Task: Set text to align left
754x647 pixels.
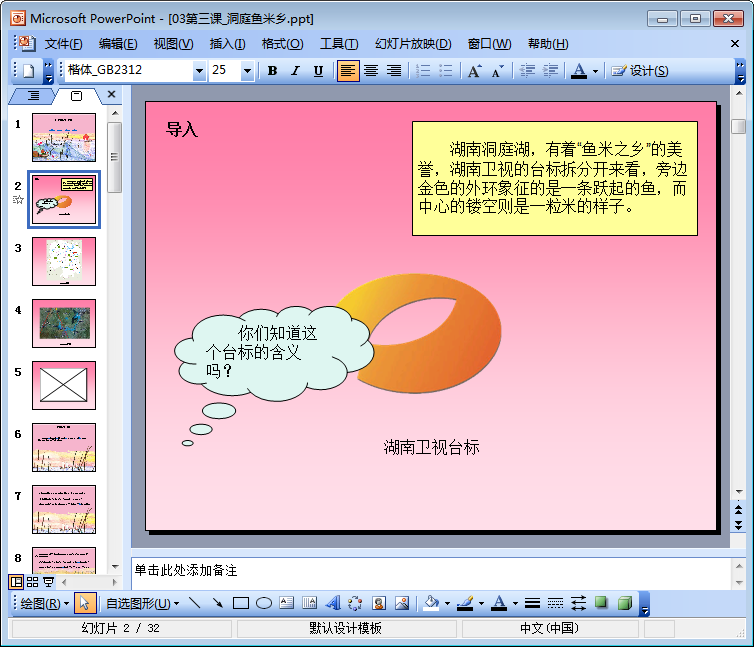Action: 348,71
